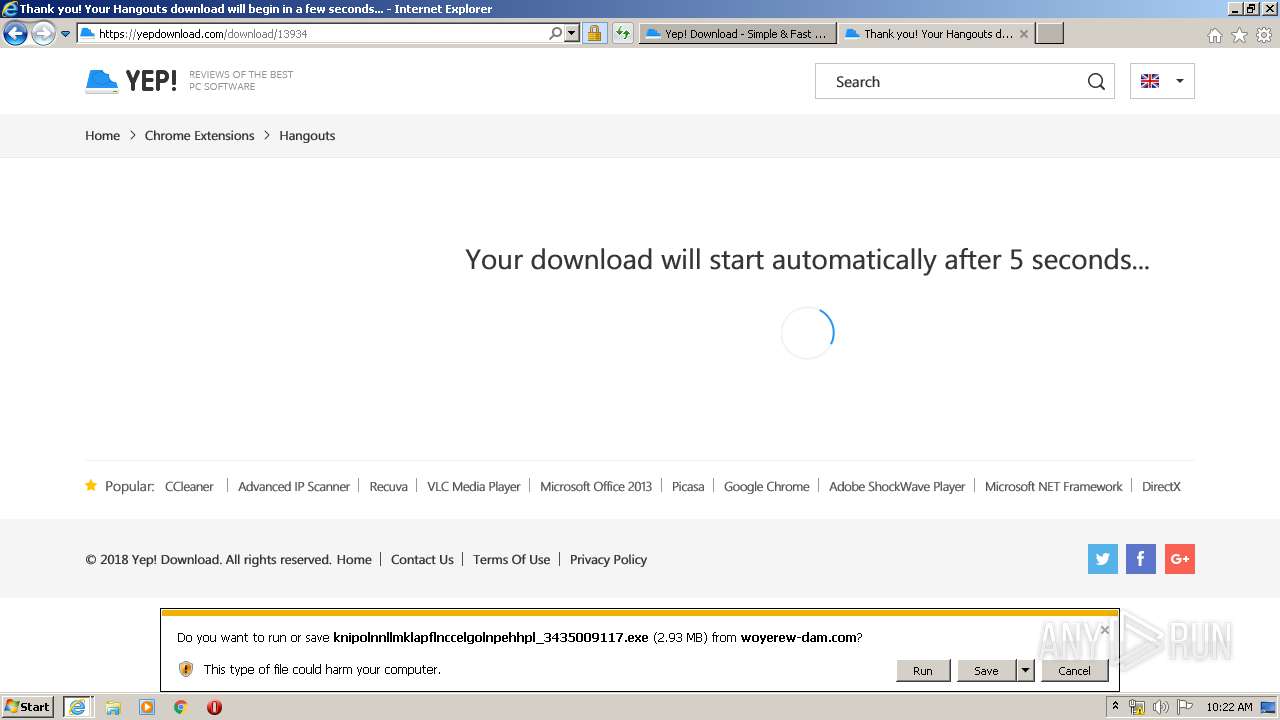
Task: Open the Terms Of Use footer link
Action: [x=512, y=559]
